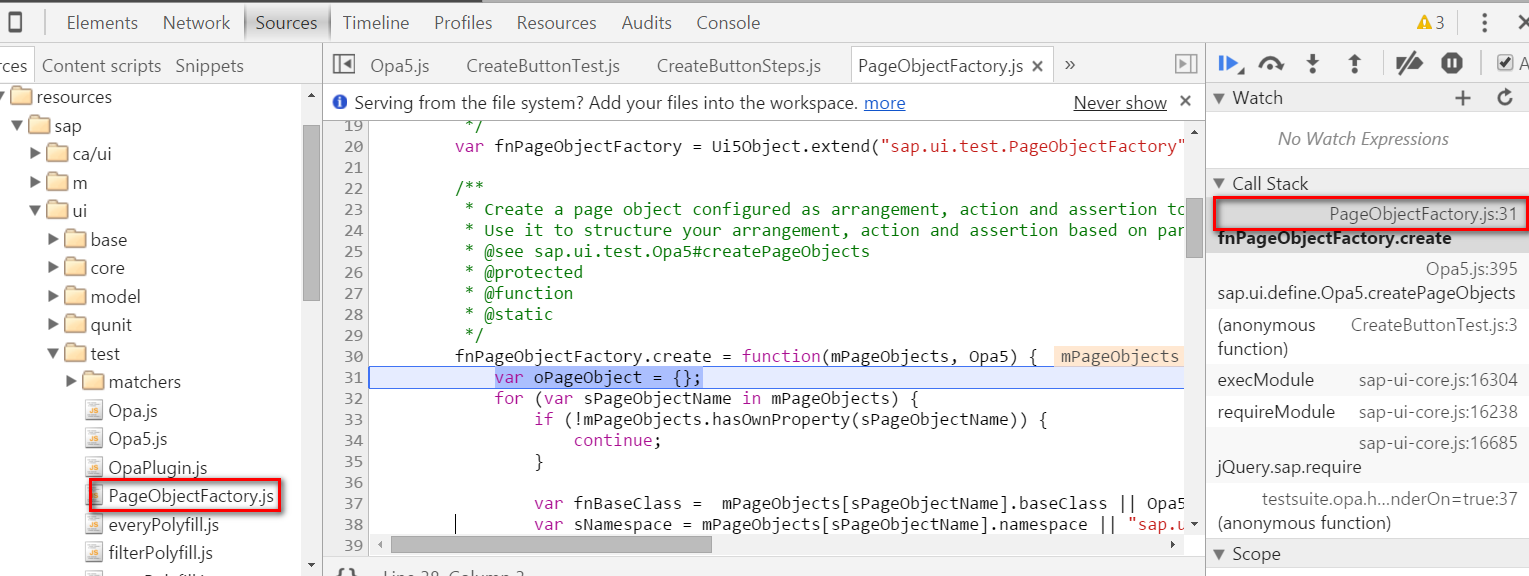The width and height of the screenshot is (1529, 576).
Task: Toggle the debugger sidebar icon
Action: tap(1185, 64)
